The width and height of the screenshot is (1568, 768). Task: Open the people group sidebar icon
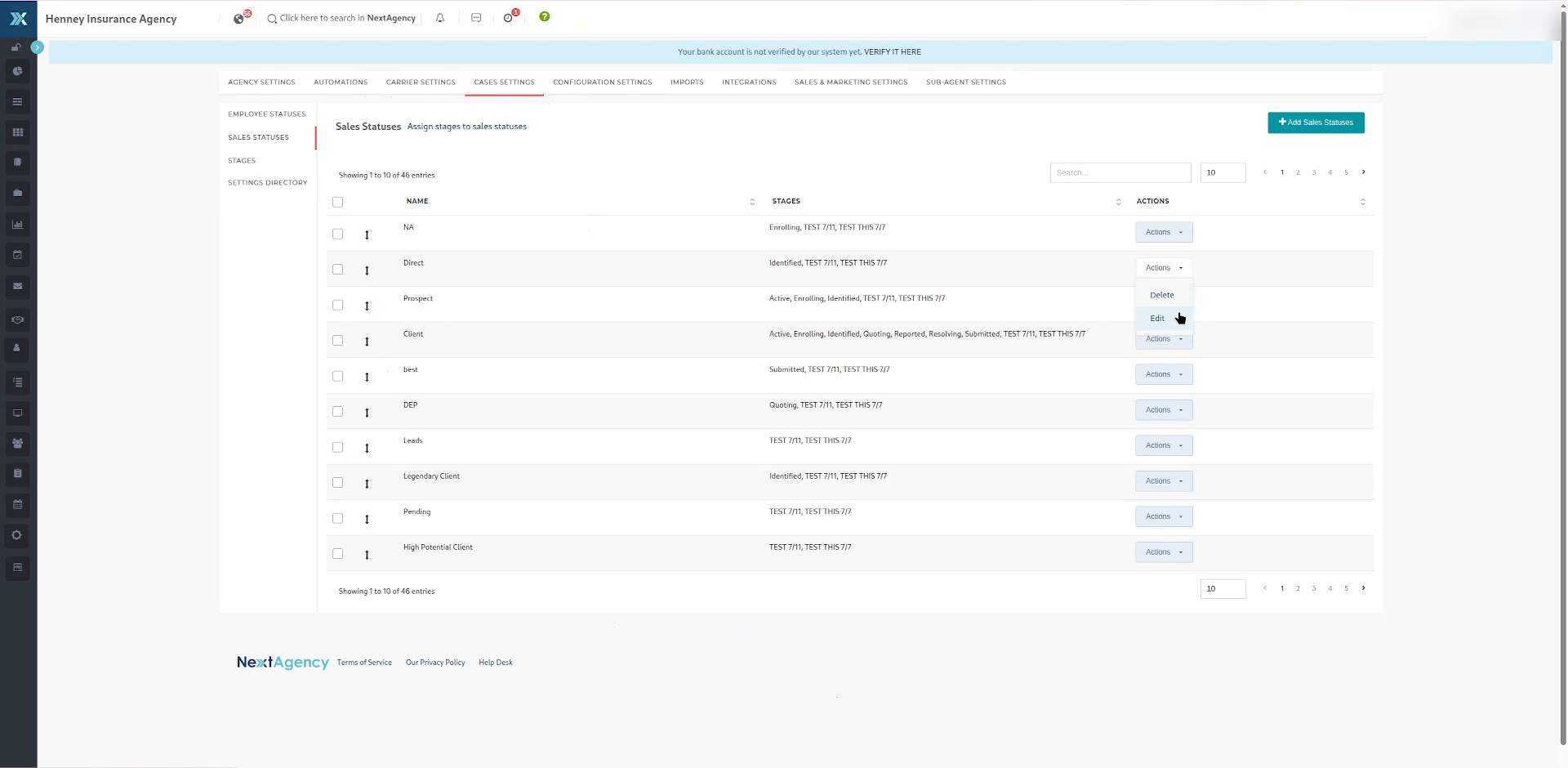pos(17,444)
